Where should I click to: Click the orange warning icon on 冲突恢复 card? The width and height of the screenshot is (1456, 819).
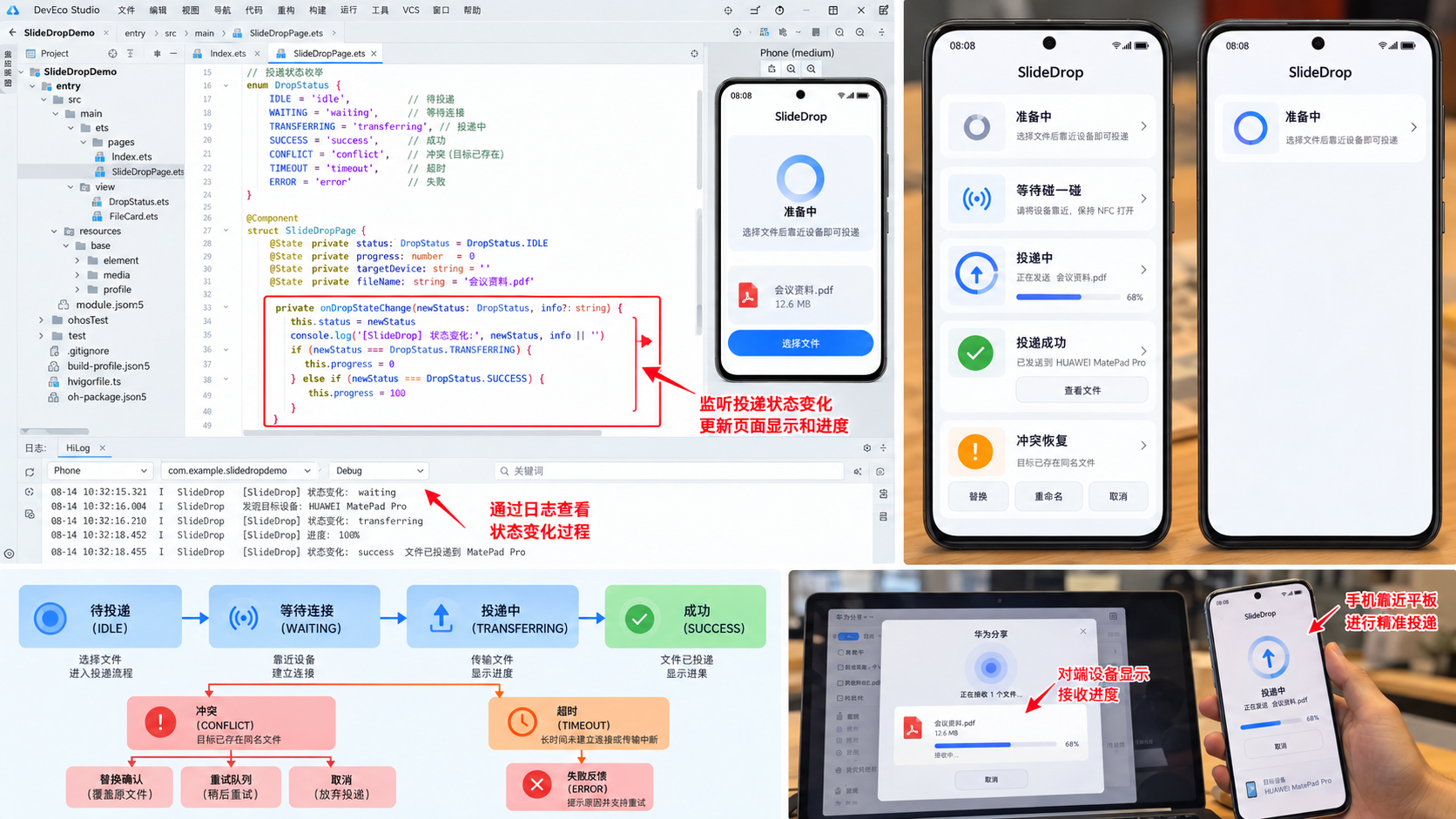975,452
